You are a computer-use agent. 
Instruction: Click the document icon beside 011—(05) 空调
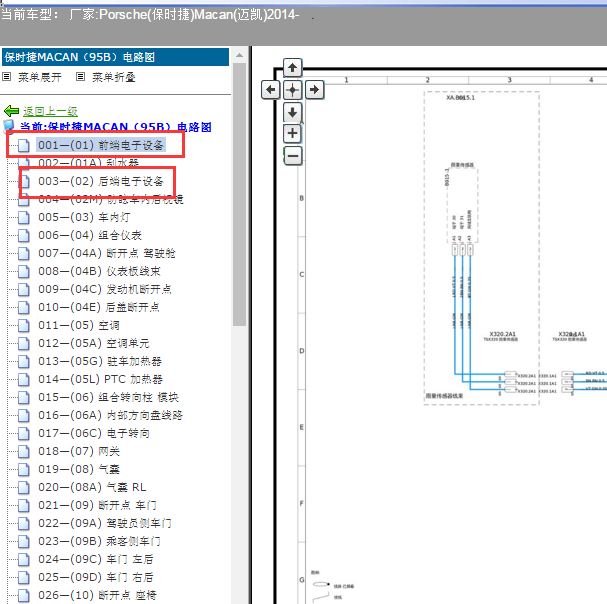point(24,326)
